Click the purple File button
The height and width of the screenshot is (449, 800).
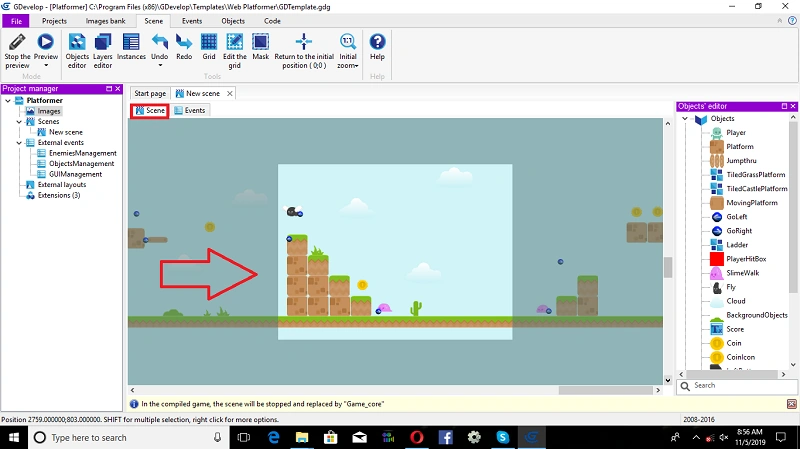16,21
